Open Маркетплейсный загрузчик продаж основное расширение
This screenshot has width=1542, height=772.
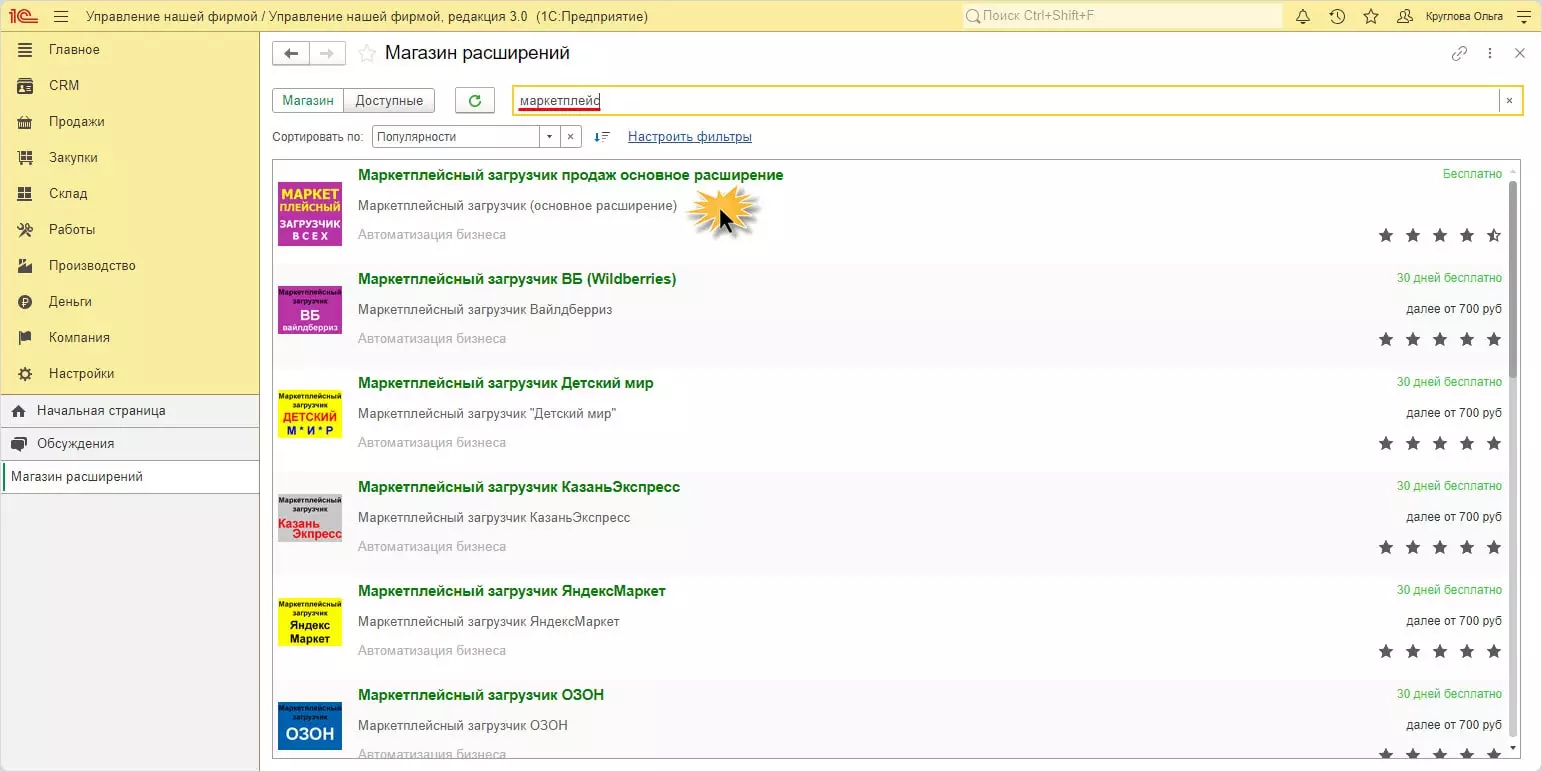pyautogui.click(x=571, y=175)
